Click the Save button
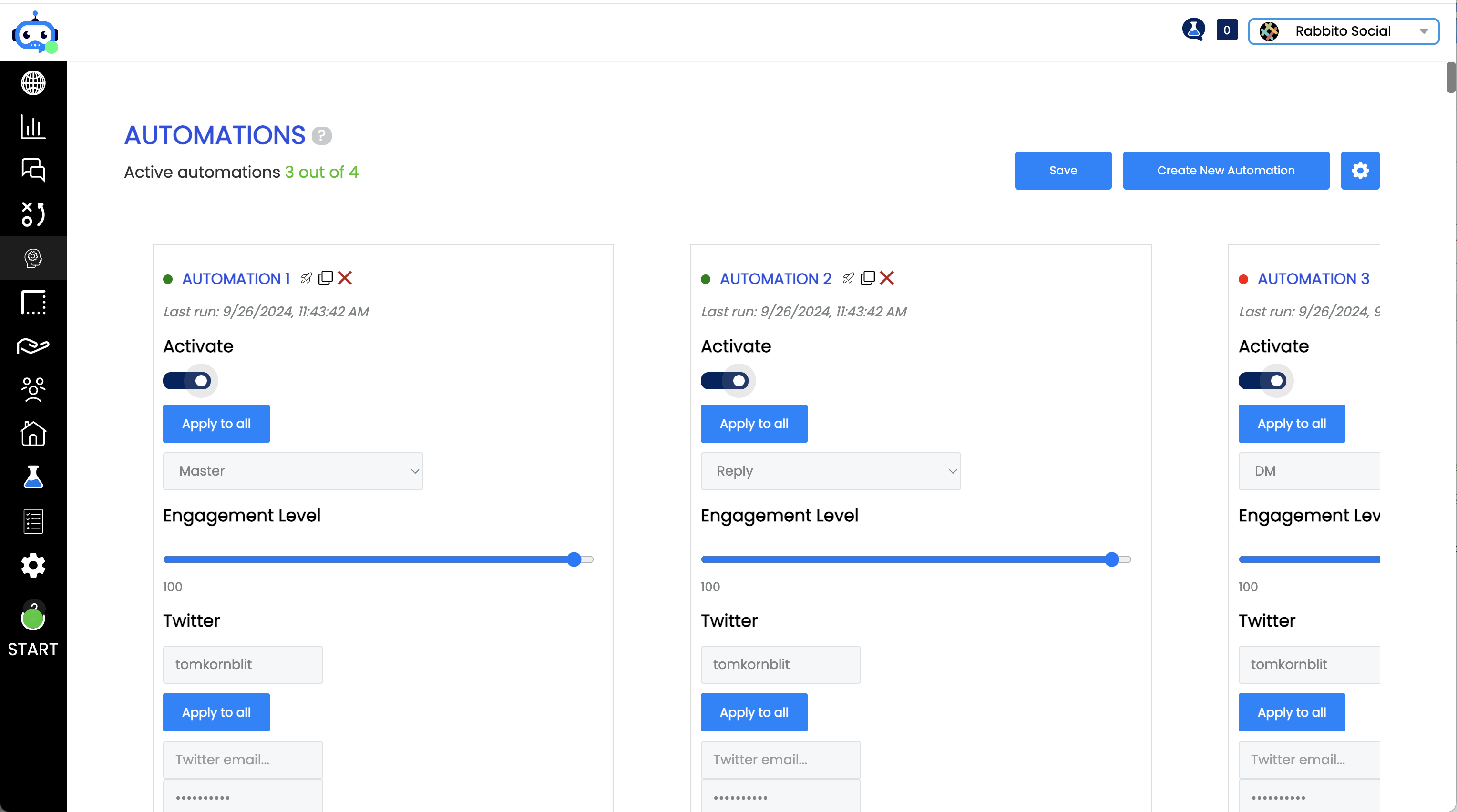The width and height of the screenshot is (1457, 812). pos(1063,170)
